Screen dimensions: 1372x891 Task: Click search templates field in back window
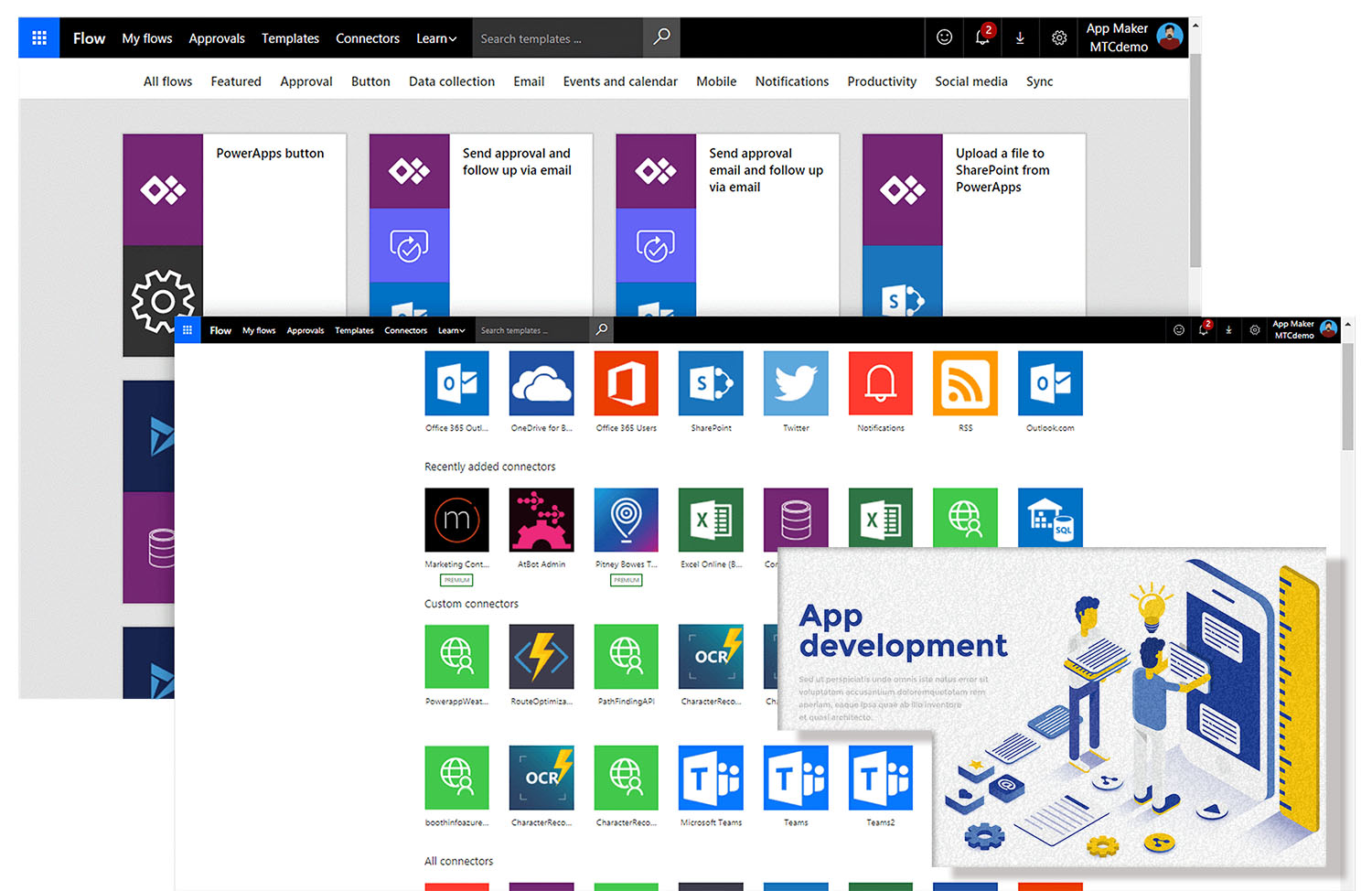558,38
